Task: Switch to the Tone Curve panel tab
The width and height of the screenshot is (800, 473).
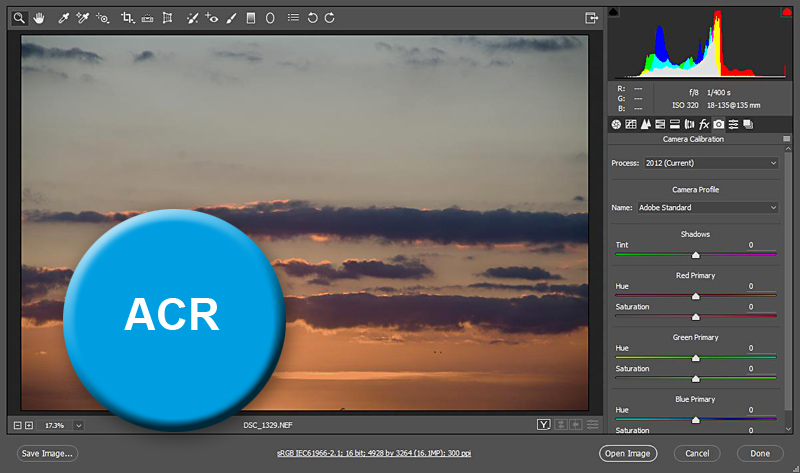Action: 631,124
